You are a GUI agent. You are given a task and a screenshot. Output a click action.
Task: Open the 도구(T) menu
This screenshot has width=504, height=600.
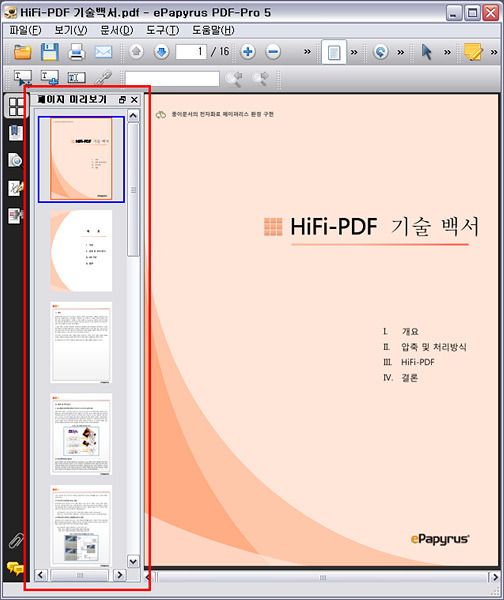163,30
